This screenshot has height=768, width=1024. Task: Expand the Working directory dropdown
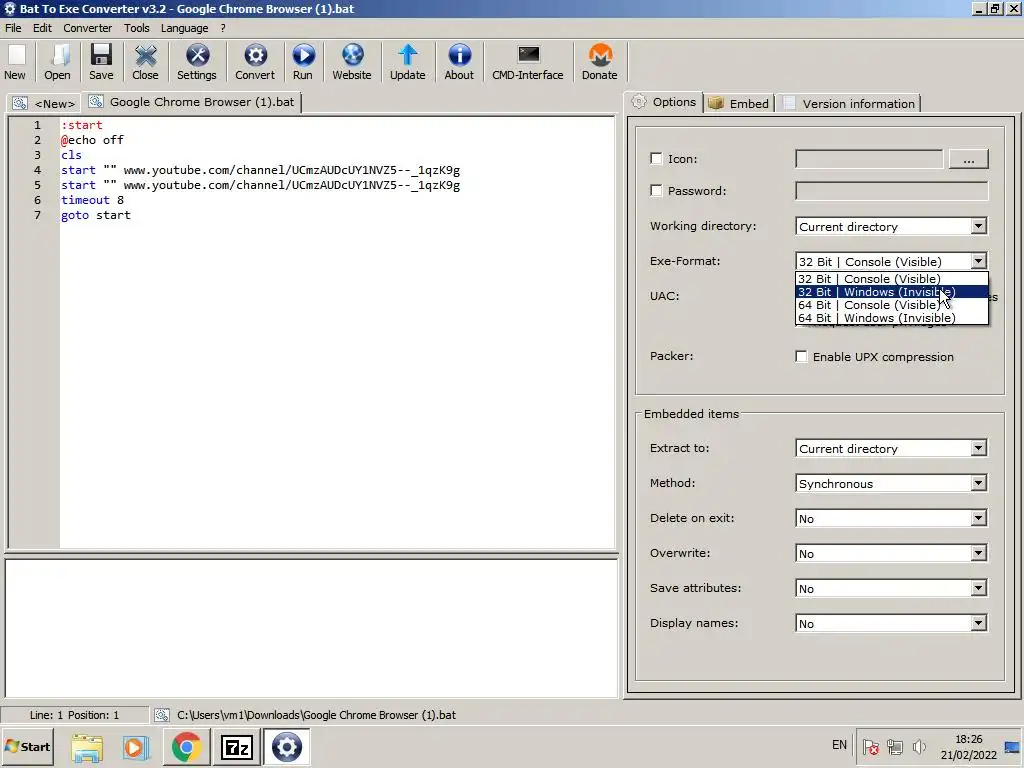978,227
